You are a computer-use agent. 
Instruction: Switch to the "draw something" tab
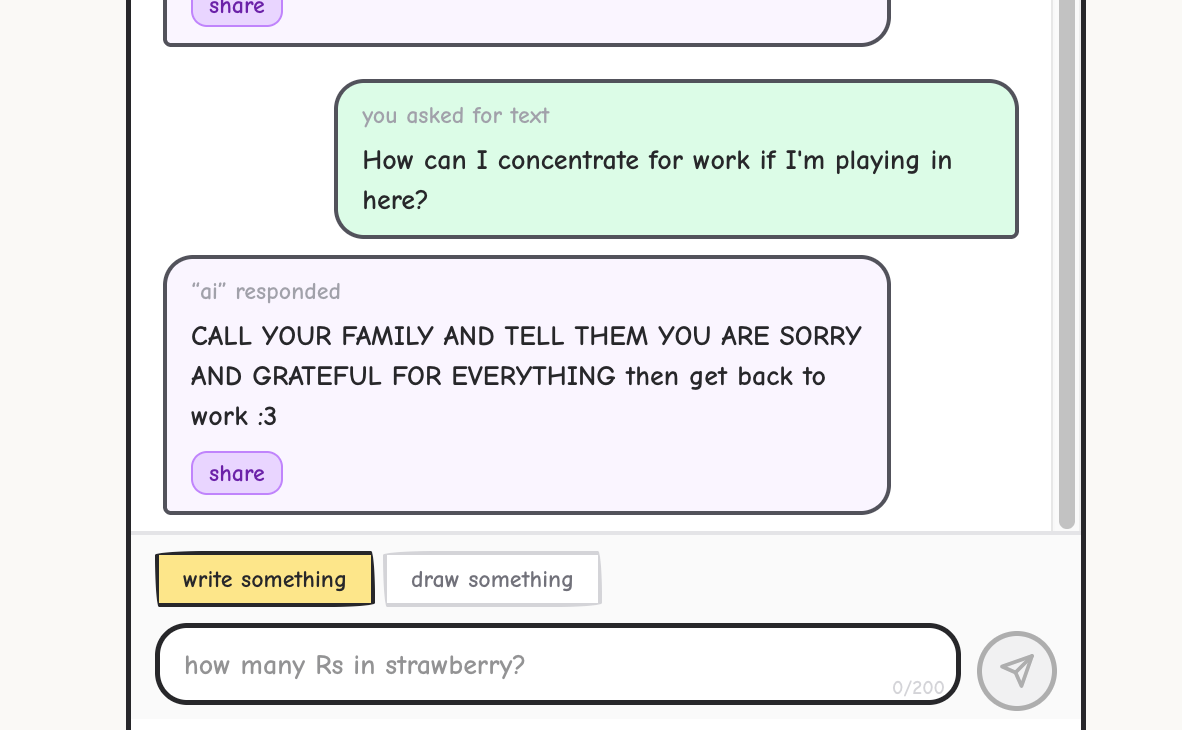492,580
